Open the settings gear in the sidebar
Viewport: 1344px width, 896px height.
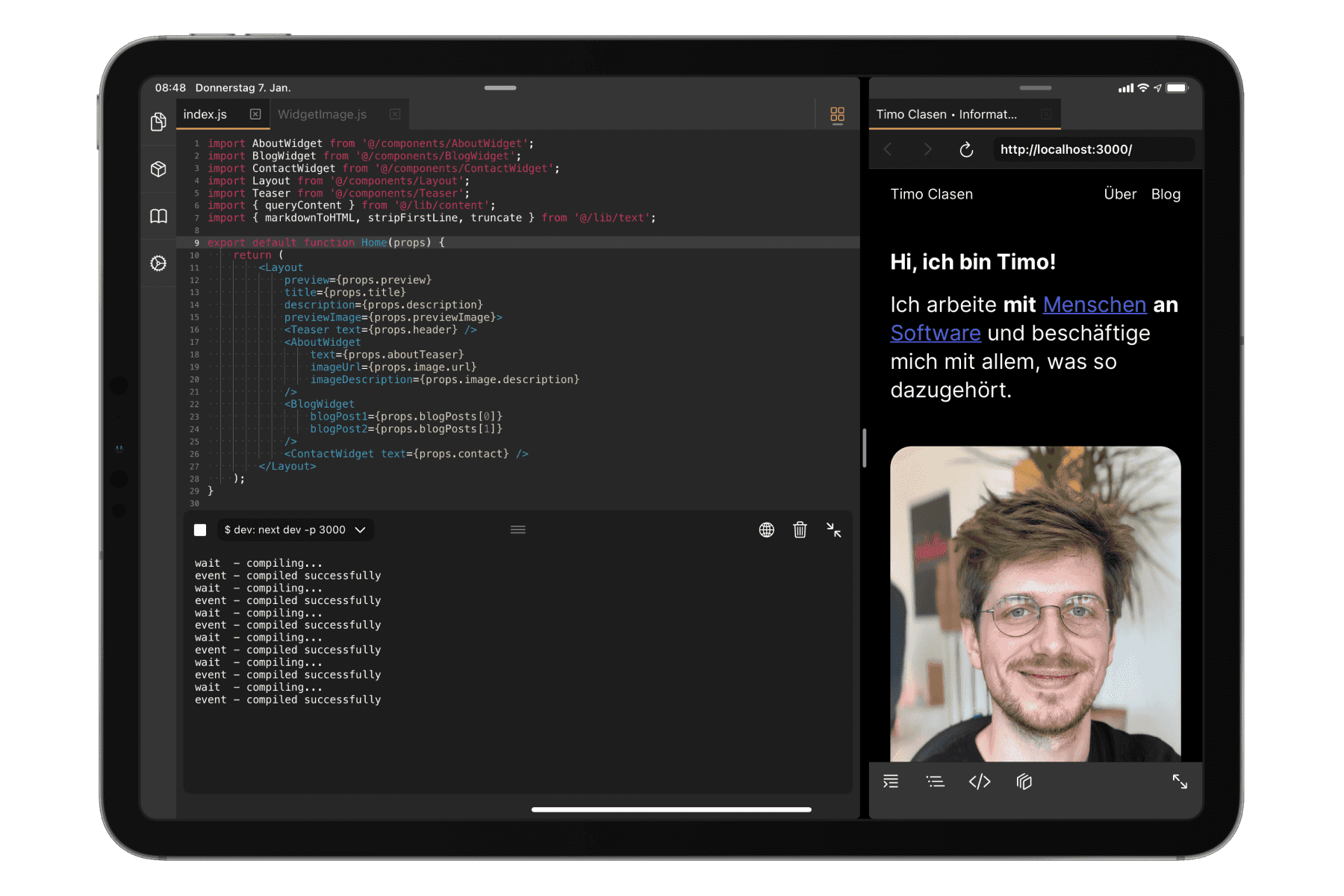pyautogui.click(x=158, y=263)
